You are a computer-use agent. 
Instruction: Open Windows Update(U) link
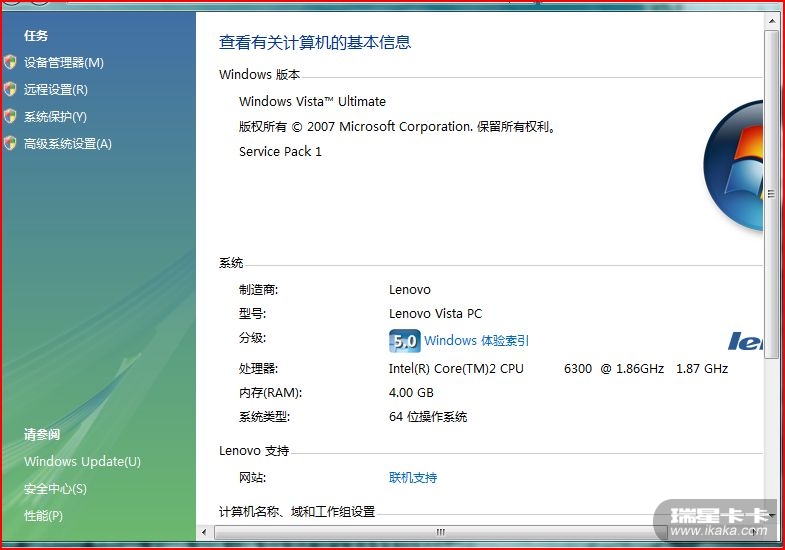click(x=82, y=461)
